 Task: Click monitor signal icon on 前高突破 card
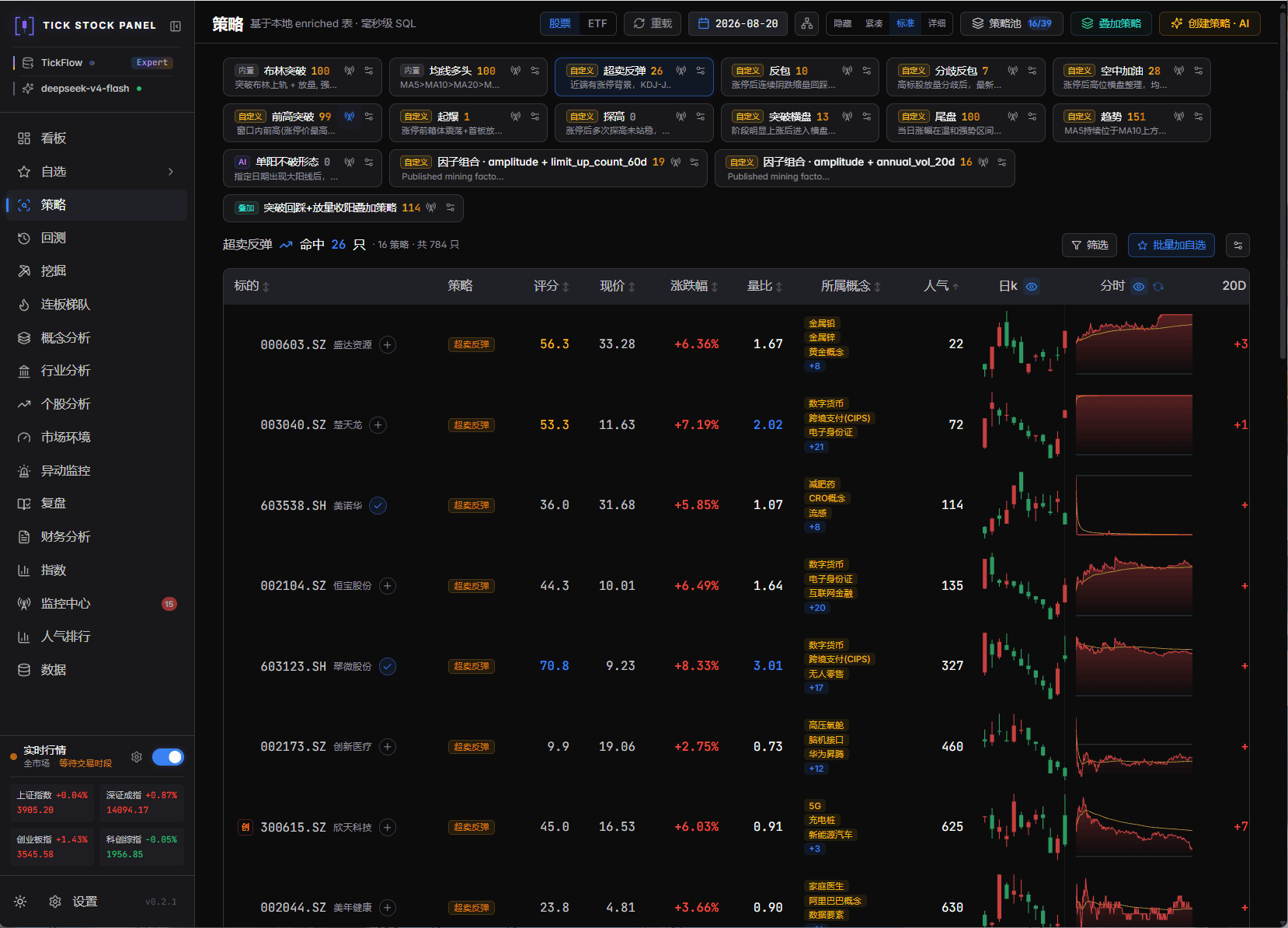(x=350, y=117)
